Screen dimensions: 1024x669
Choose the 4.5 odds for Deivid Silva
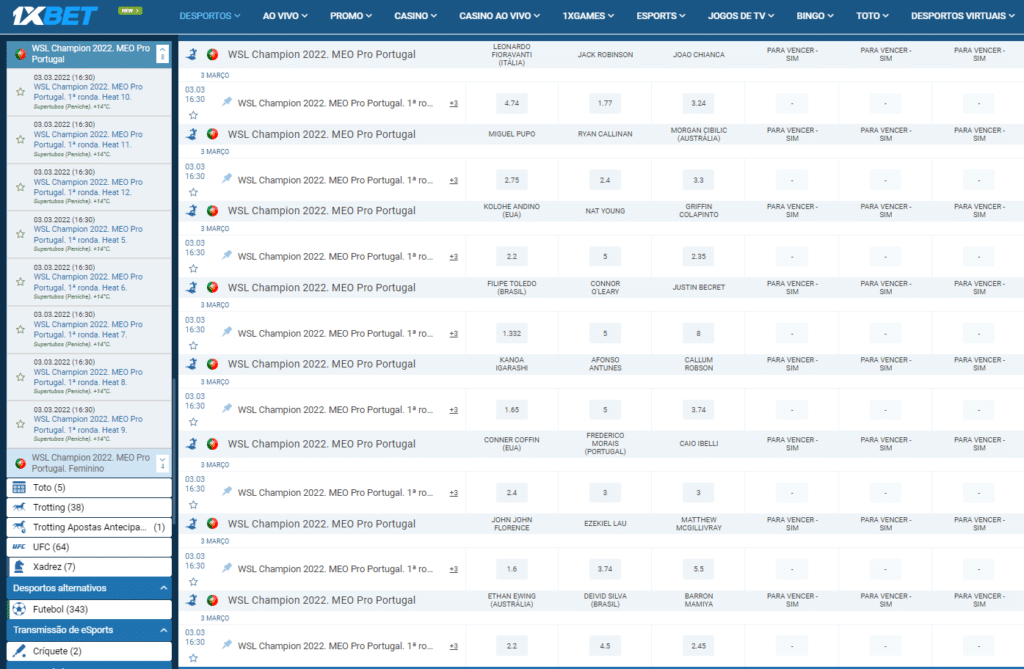point(605,645)
